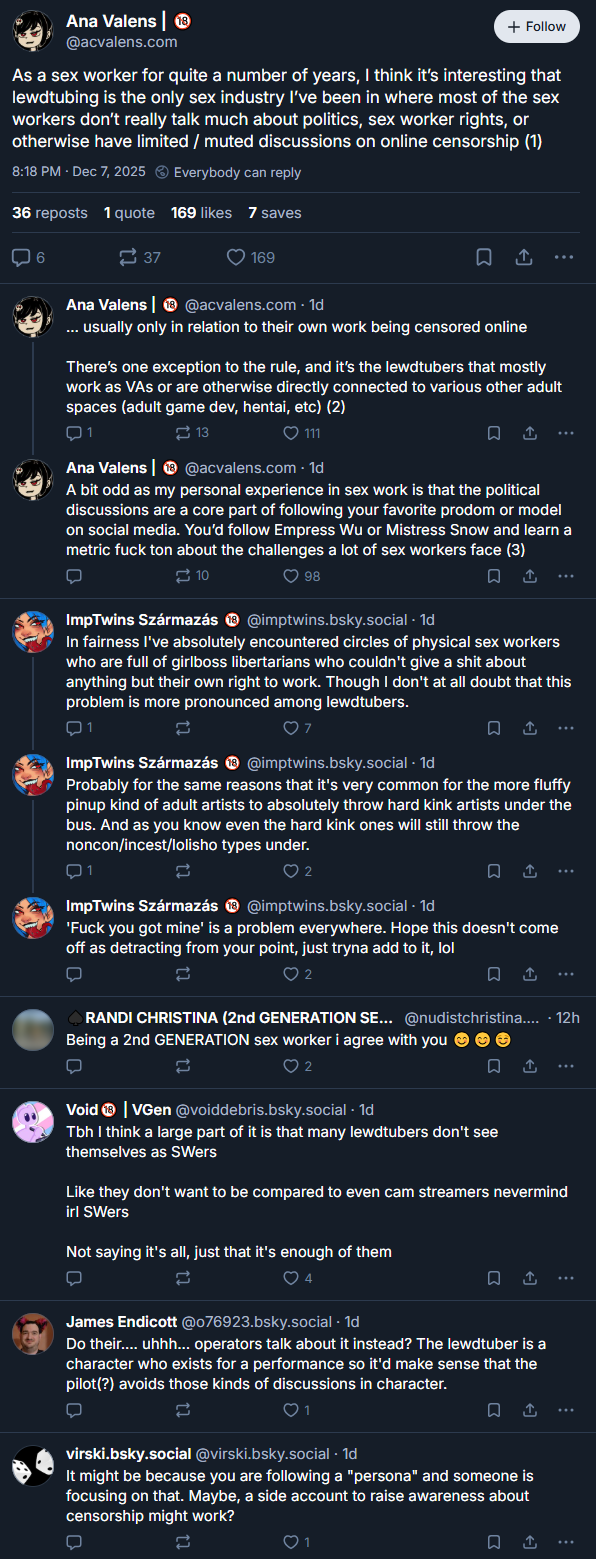View the 1 quote list
This screenshot has height=1559, width=596.
pyautogui.click(x=129, y=213)
